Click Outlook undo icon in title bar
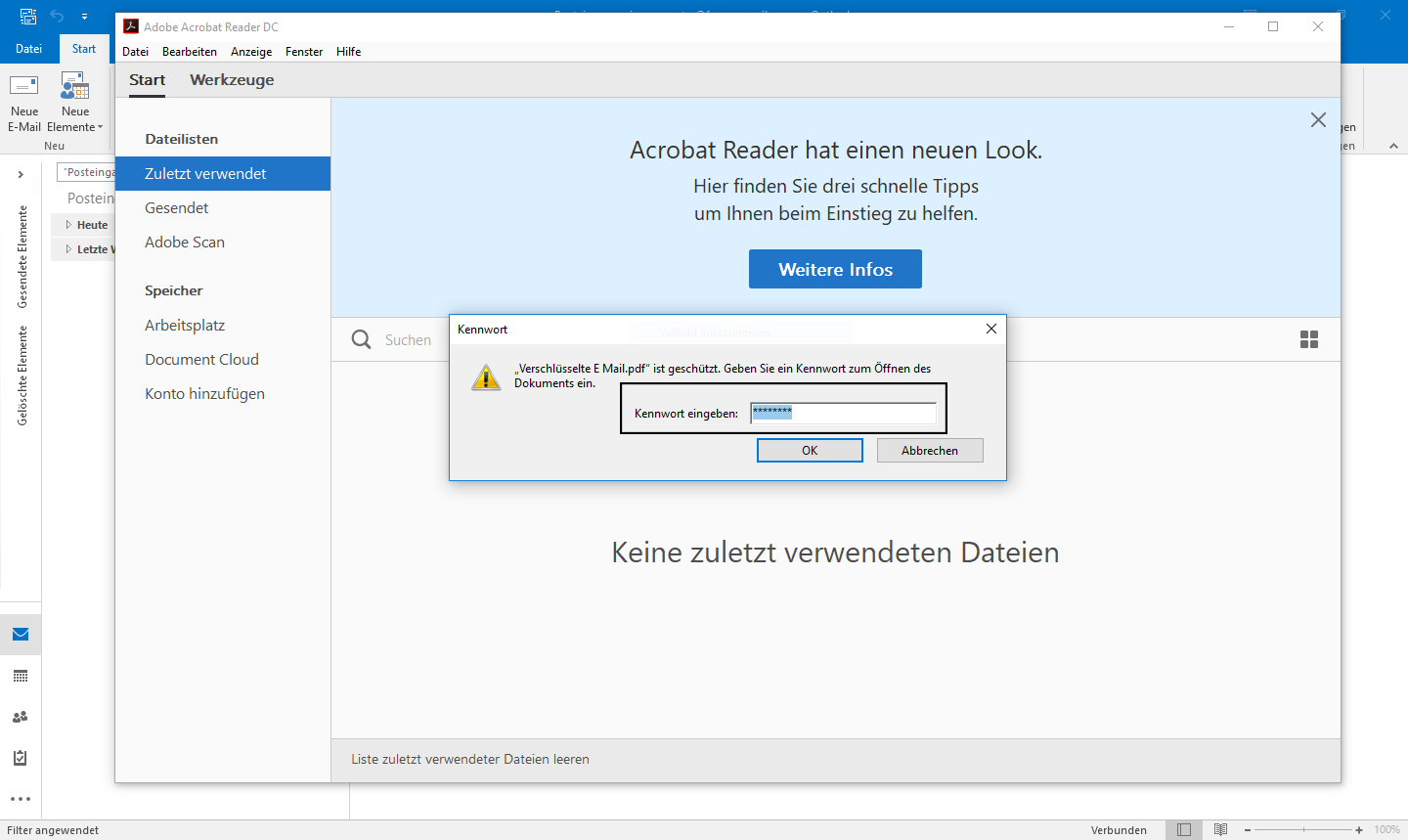This screenshot has width=1408, height=840. [57, 16]
